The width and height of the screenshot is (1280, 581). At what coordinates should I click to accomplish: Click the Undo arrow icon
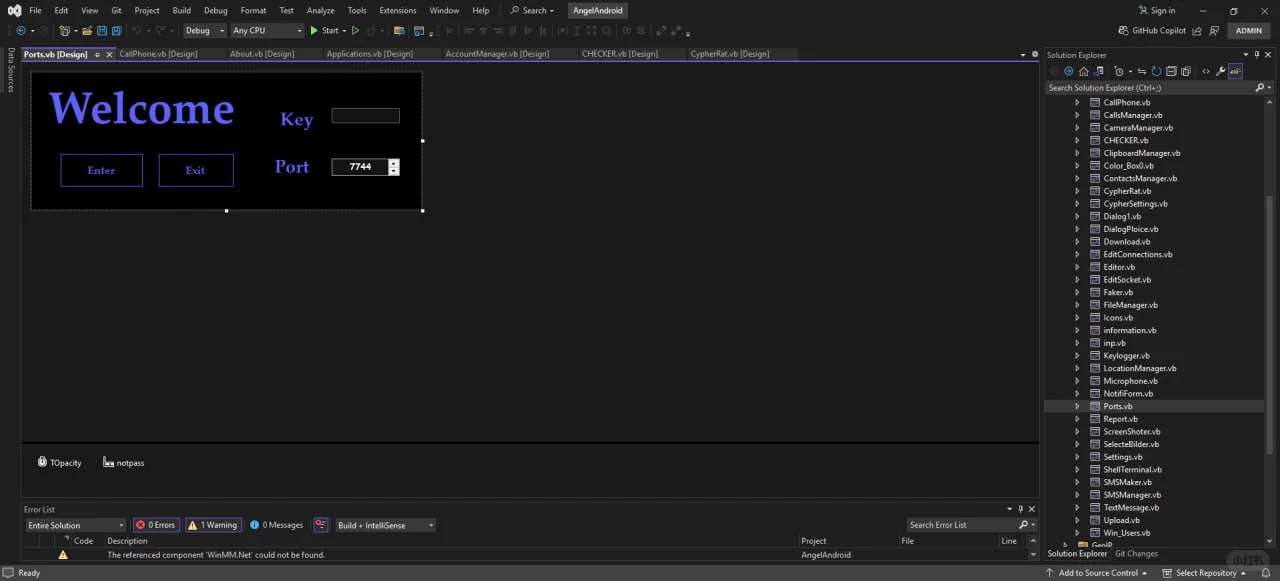(x=137, y=31)
